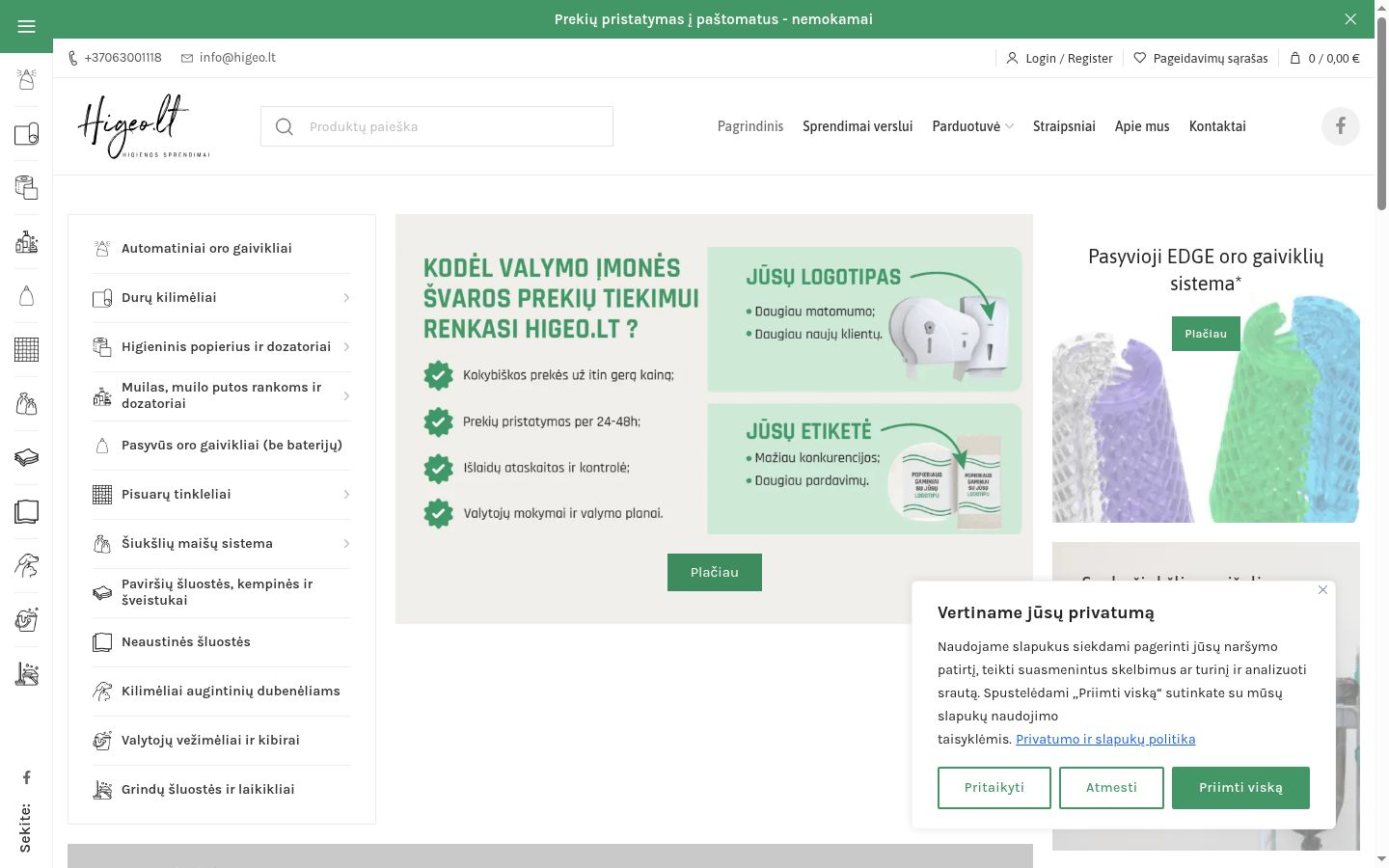Open the Kontaktai page

click(1217, 126)
